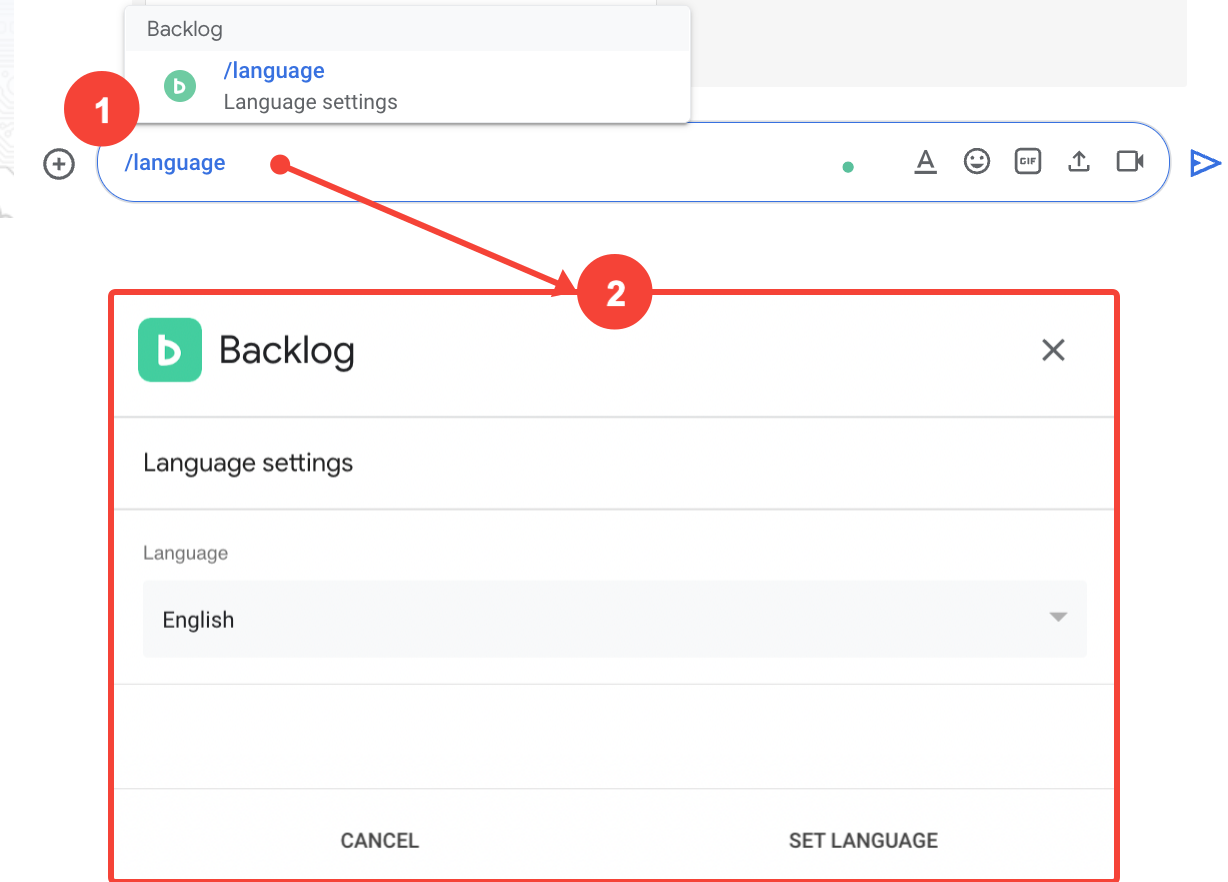Click the "Backlog" header in suggestion popup
The height and width of the screenshot is (882, 1228).
click(x=184, y=29)
